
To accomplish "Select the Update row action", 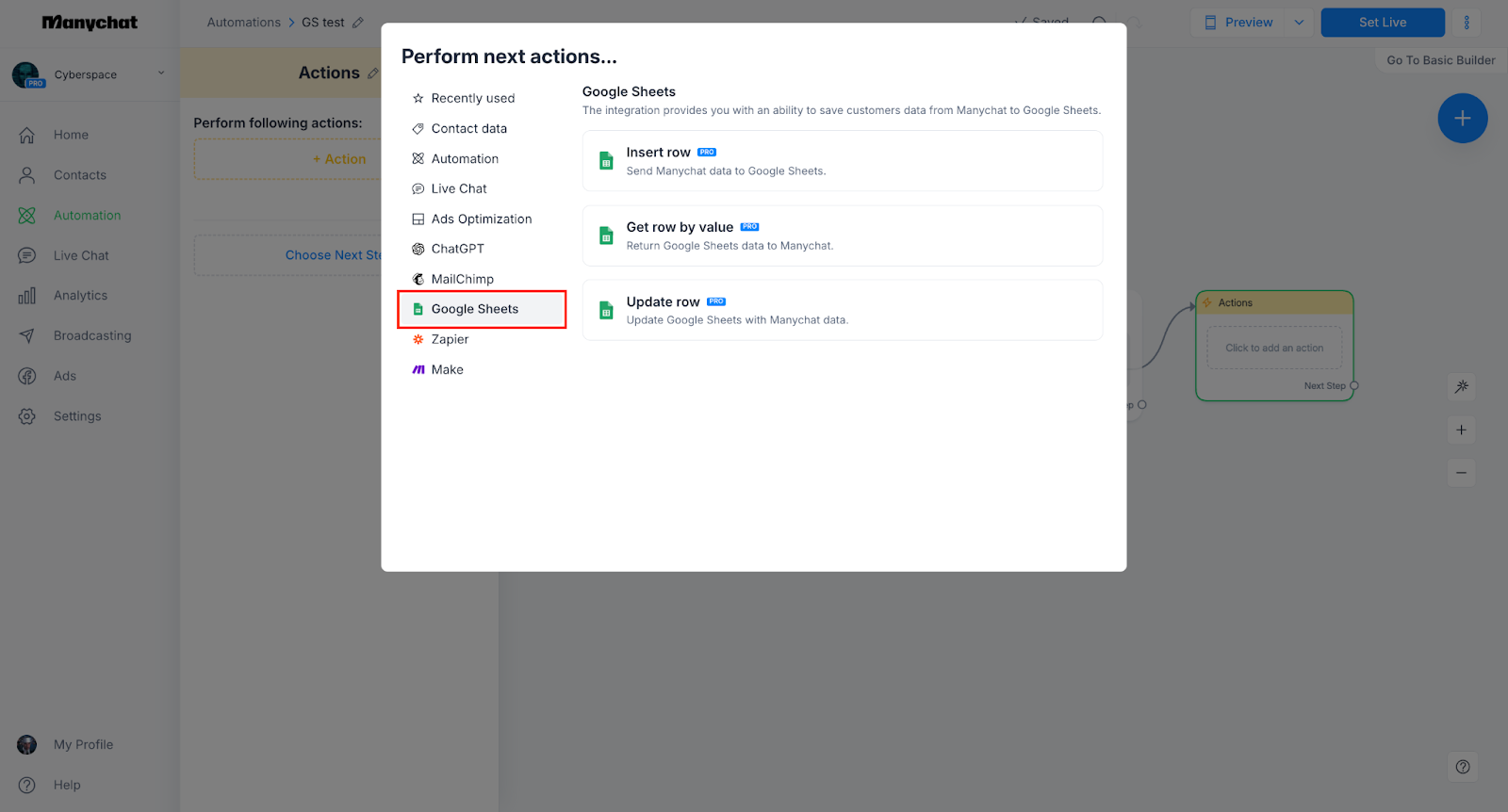I will tap(842, 310).
